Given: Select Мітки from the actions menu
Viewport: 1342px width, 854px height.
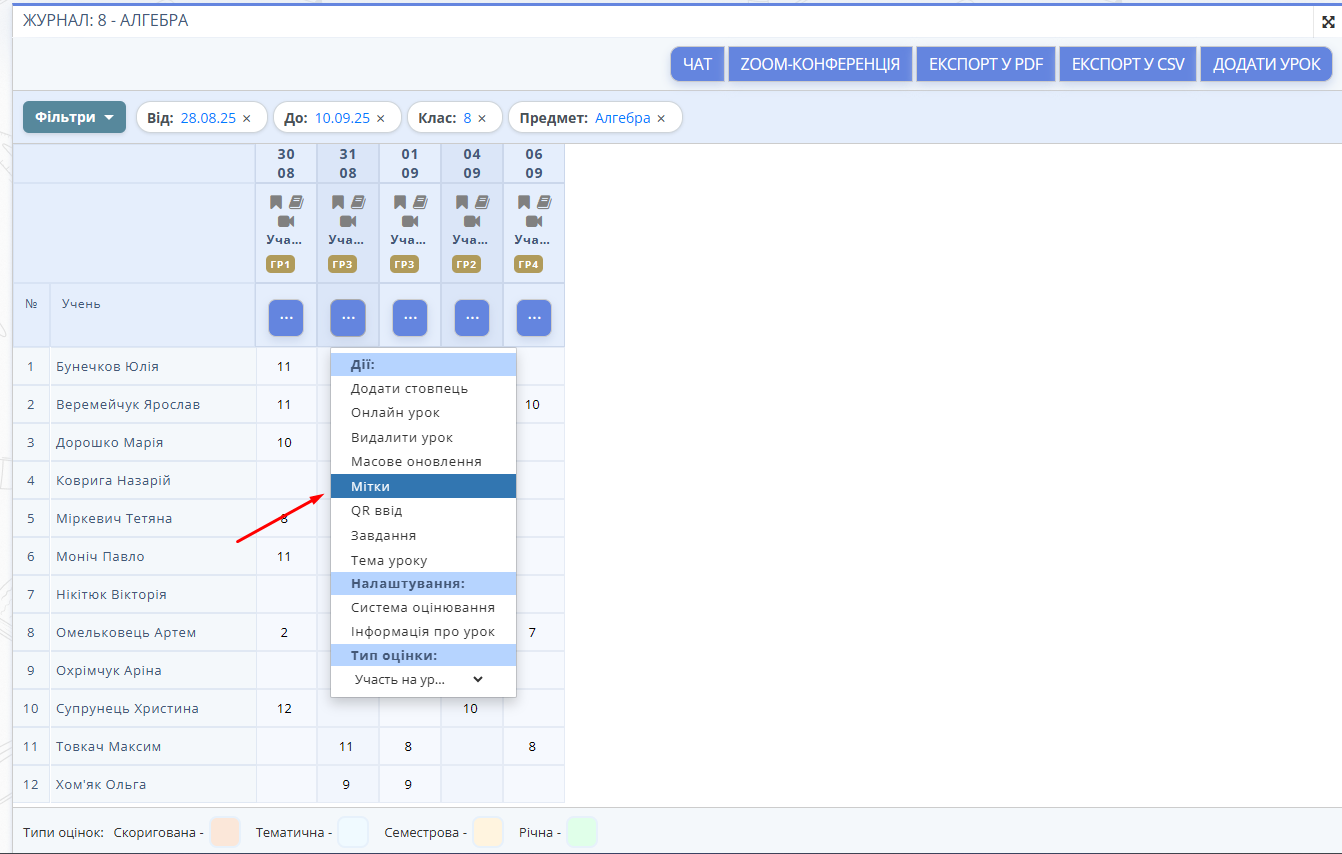Looking at the screenshot, I should pos(423,486).
